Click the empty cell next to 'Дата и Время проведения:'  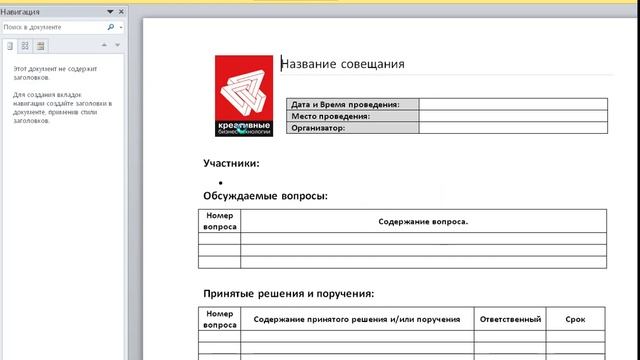tap(513, 104)
